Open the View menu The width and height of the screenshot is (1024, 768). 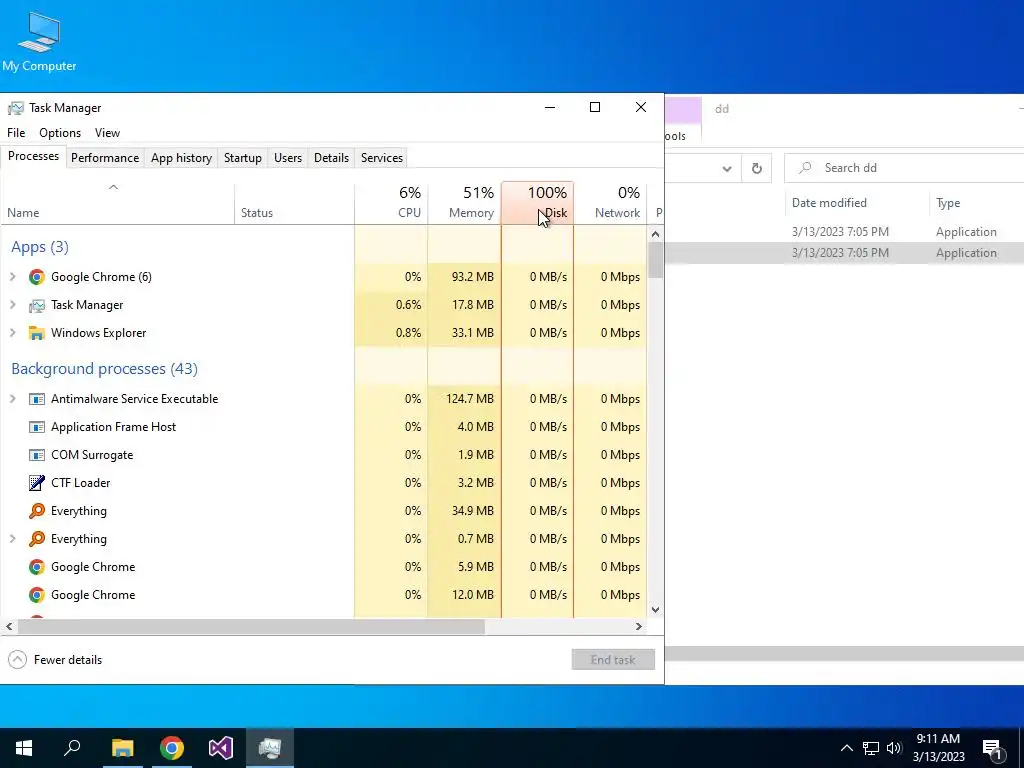107,133
